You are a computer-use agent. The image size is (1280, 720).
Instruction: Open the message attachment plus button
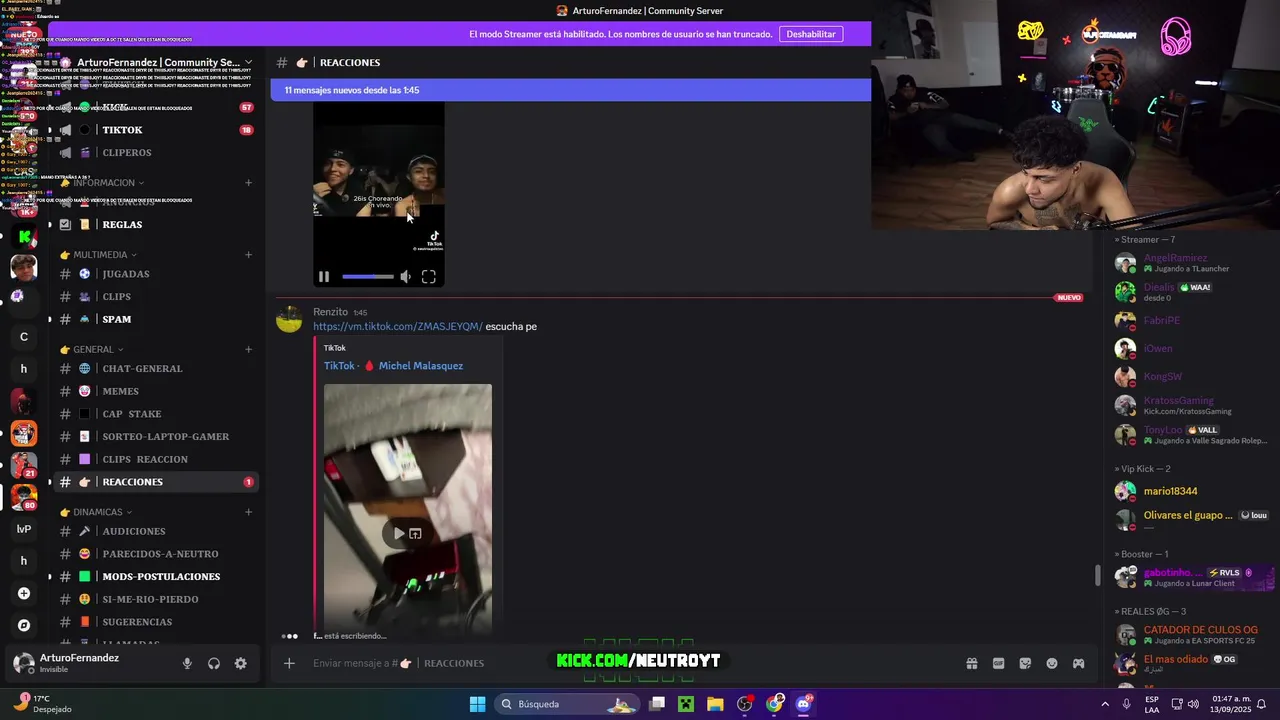(x=289, y=663)
